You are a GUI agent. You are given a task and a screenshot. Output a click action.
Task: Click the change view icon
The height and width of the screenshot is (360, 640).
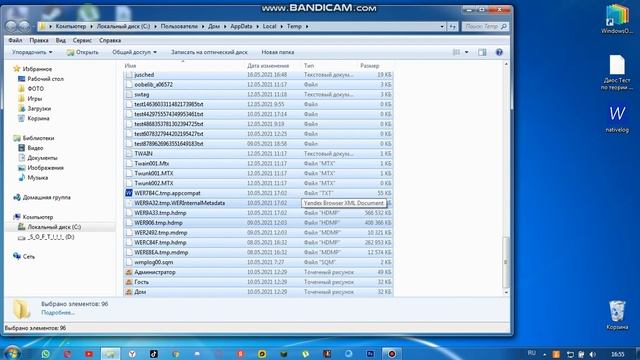[x=456, y=52]
